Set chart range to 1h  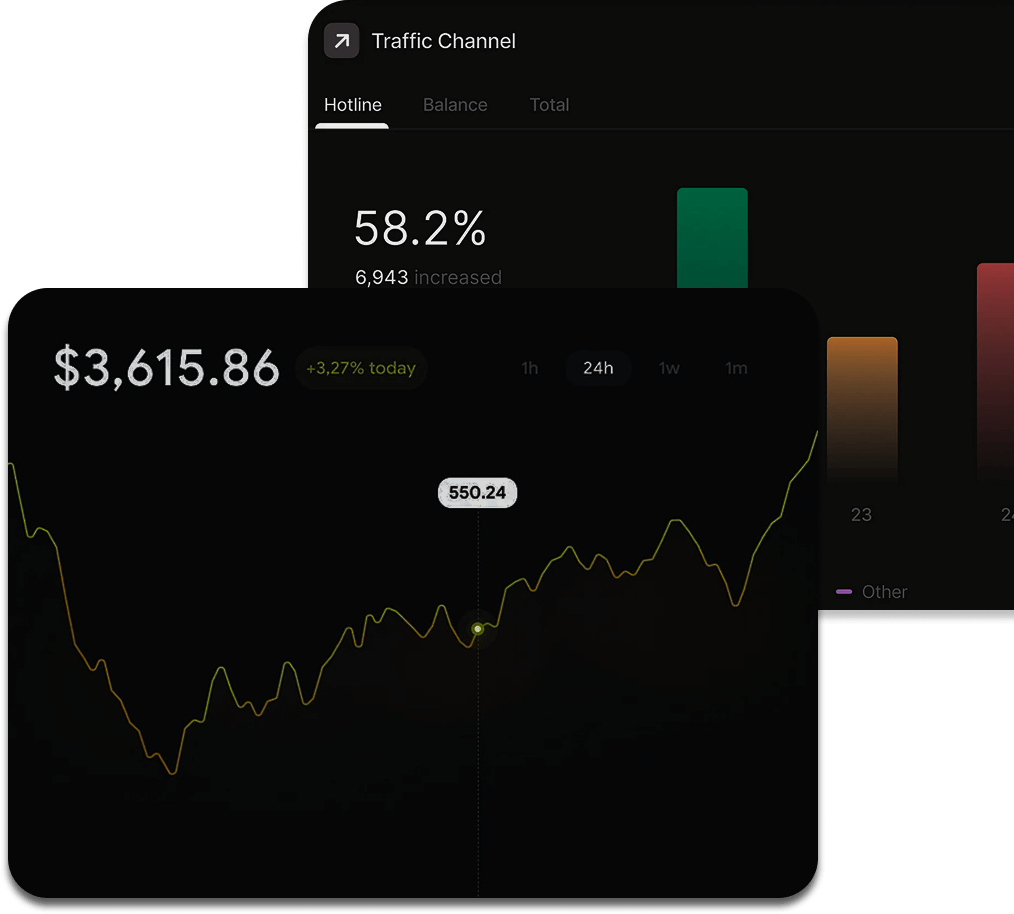530,368
